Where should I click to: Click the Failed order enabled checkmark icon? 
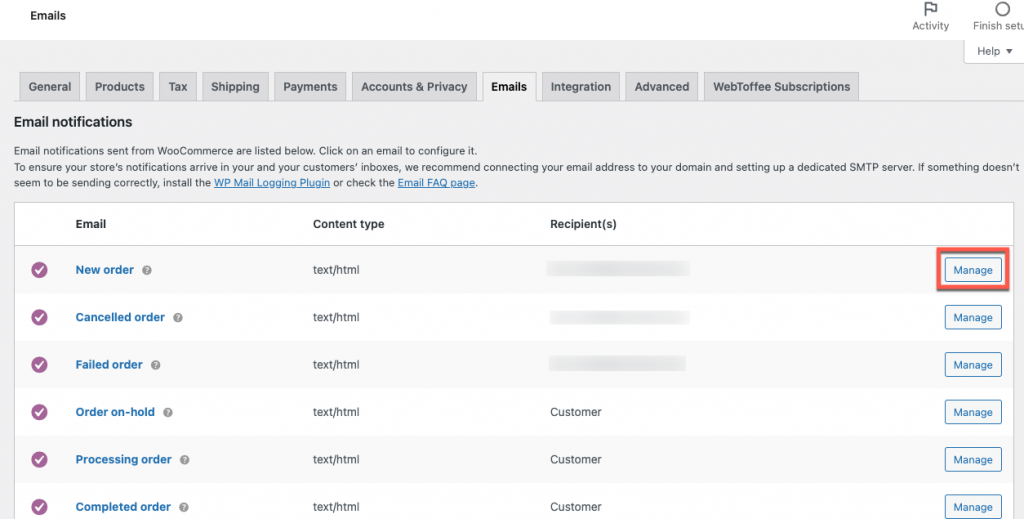click(39, 364)
